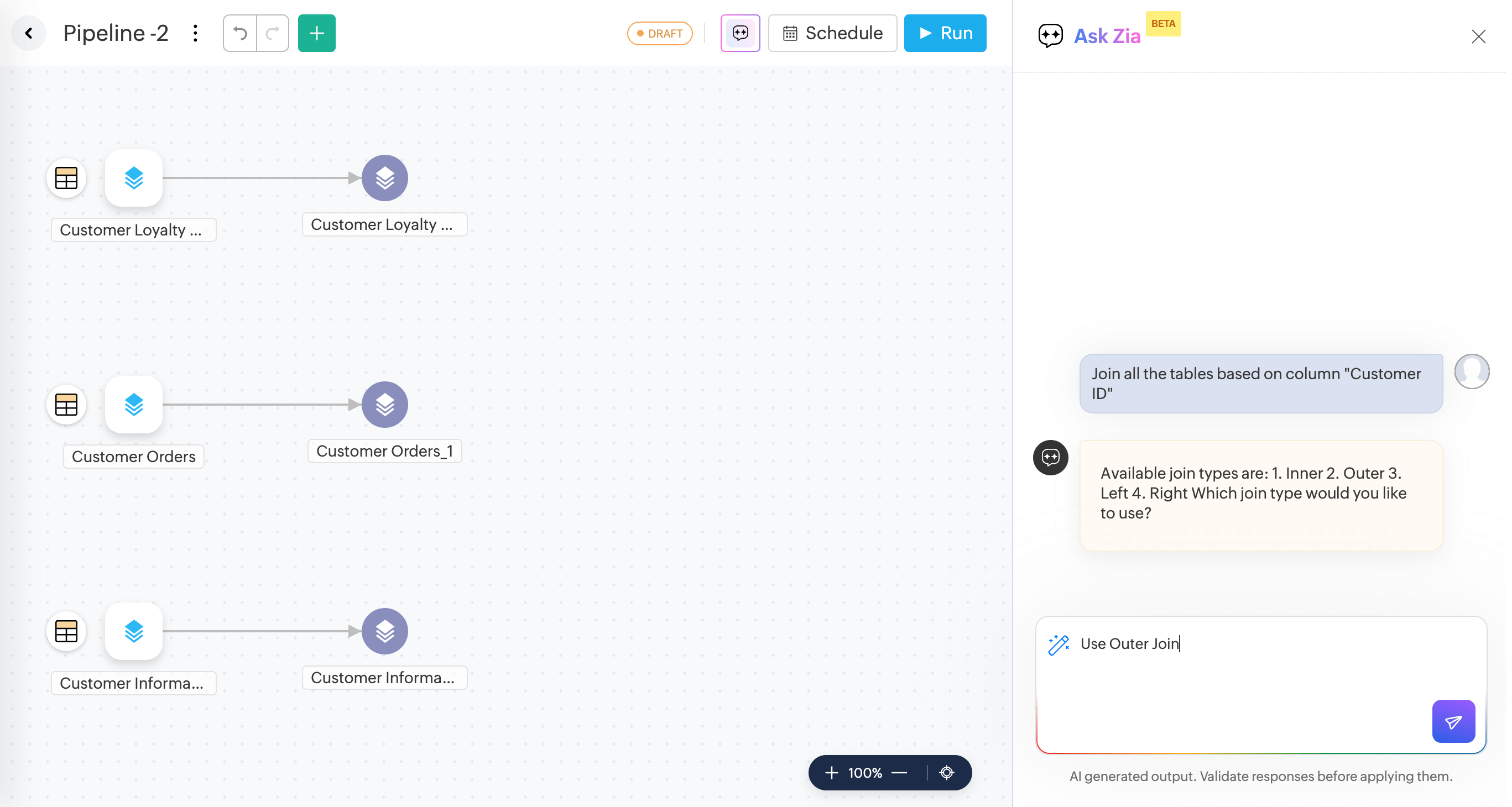Select the Customer Orders_1 destination stage node
The image size is (1512, 807).
[384, 405]
